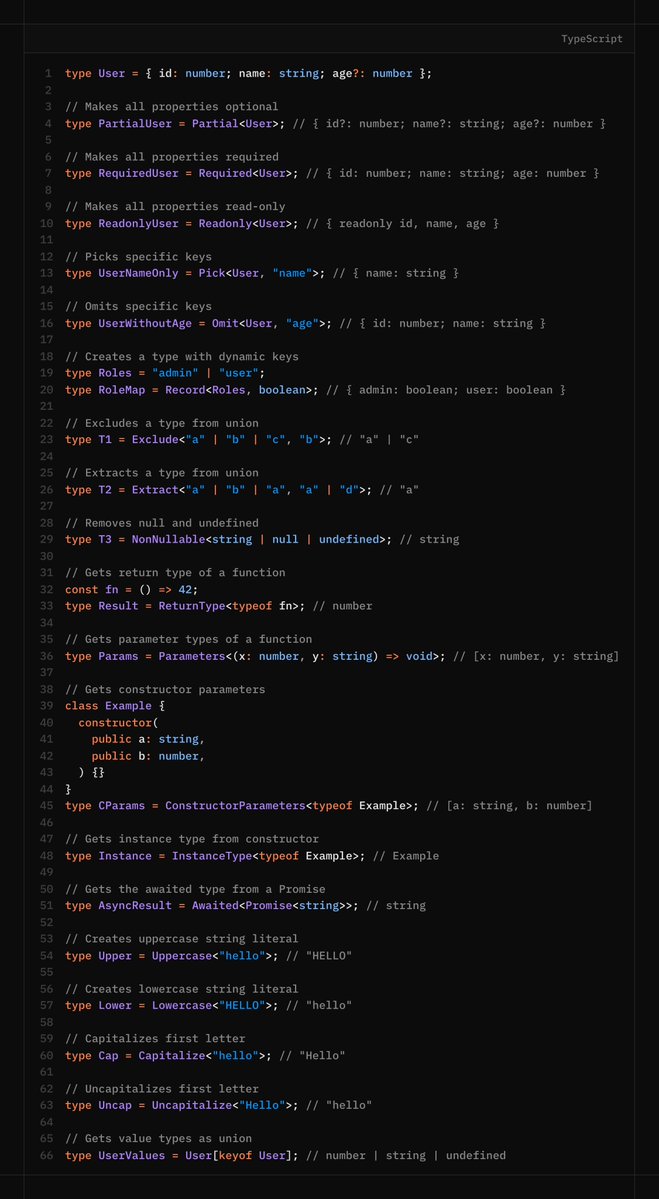The height and width of the screenshot is (1199, 659).
Task: Click 'RequiredUser' type name
Action: (x=138, y=174)
